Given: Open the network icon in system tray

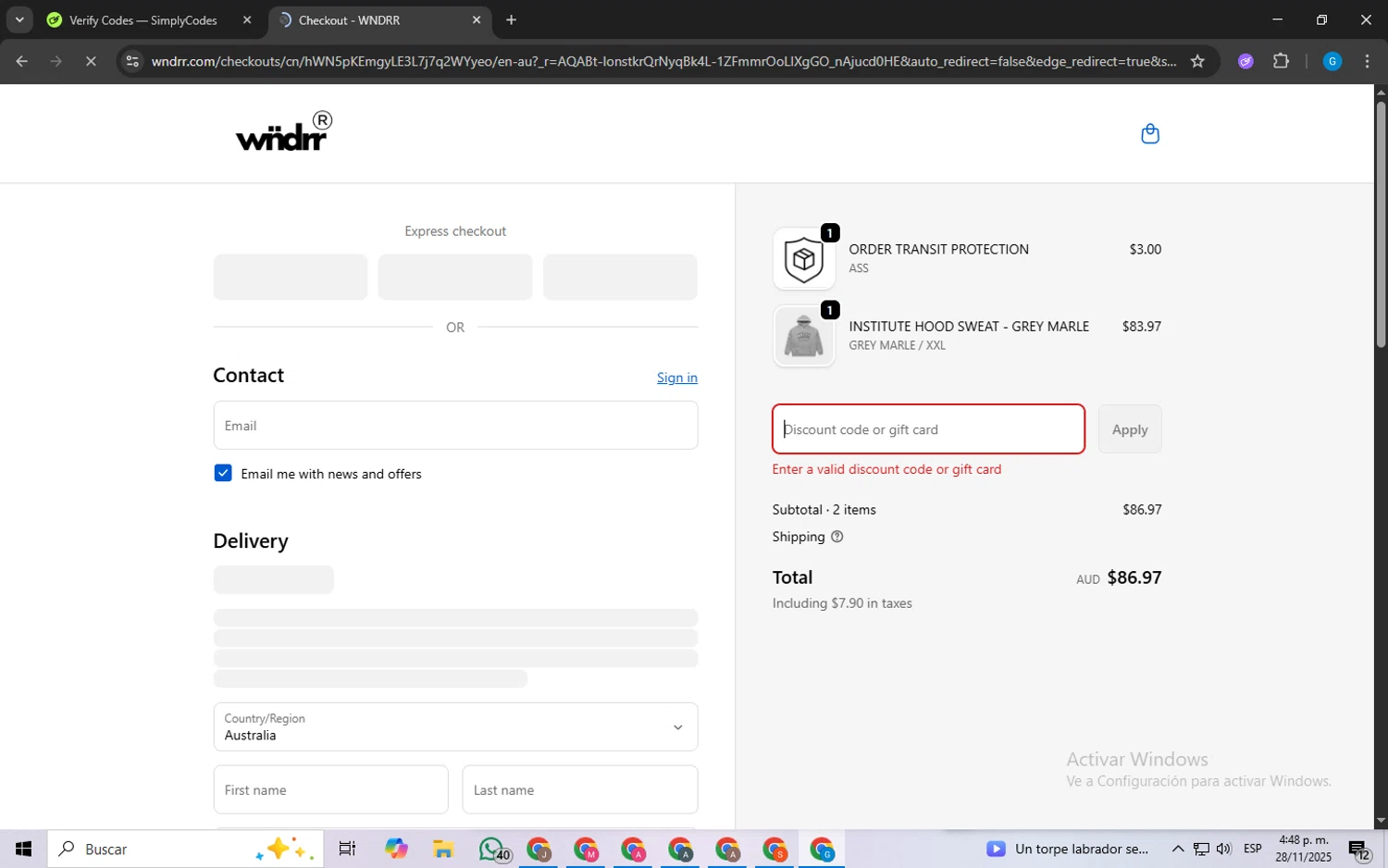Looking at the screenshot, I should pyautogui.click(x=1201, y=849).
